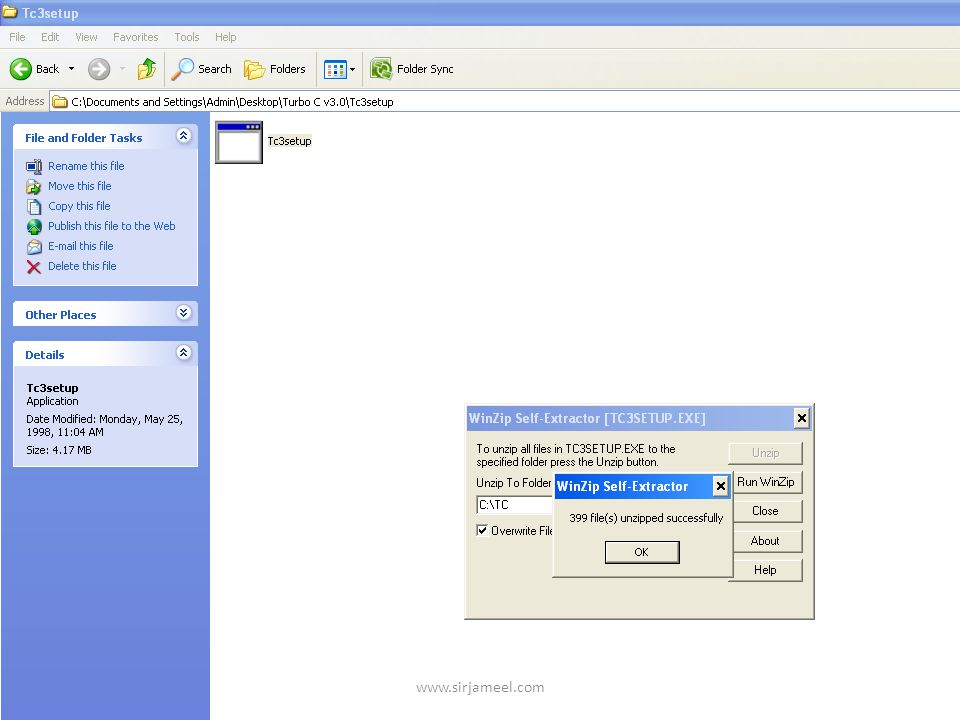Click the Unzip button
This screenshot has width=960, height=720.
(x=765, y=453)
